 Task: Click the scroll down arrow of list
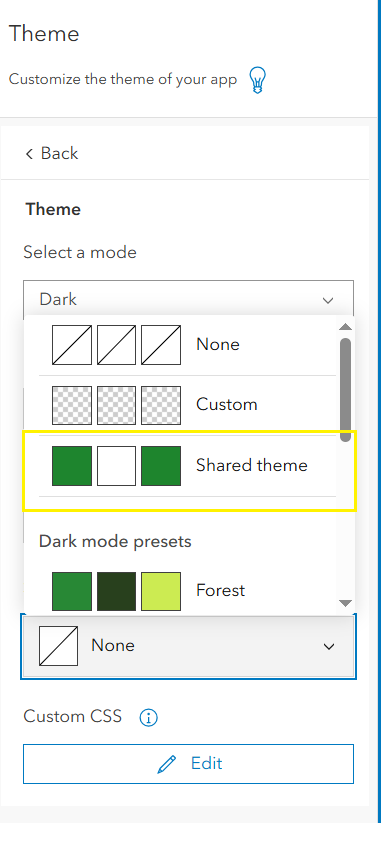click(x=345, y=603)
